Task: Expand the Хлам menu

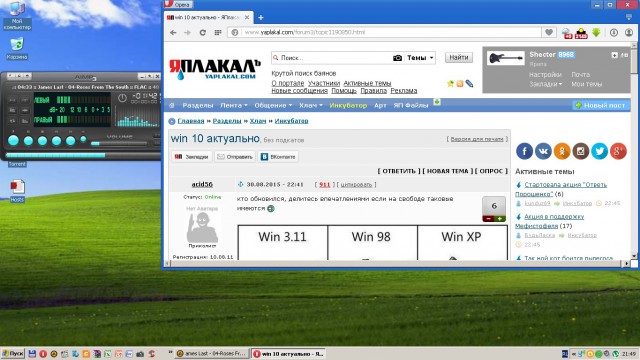Action: point(311,105)
